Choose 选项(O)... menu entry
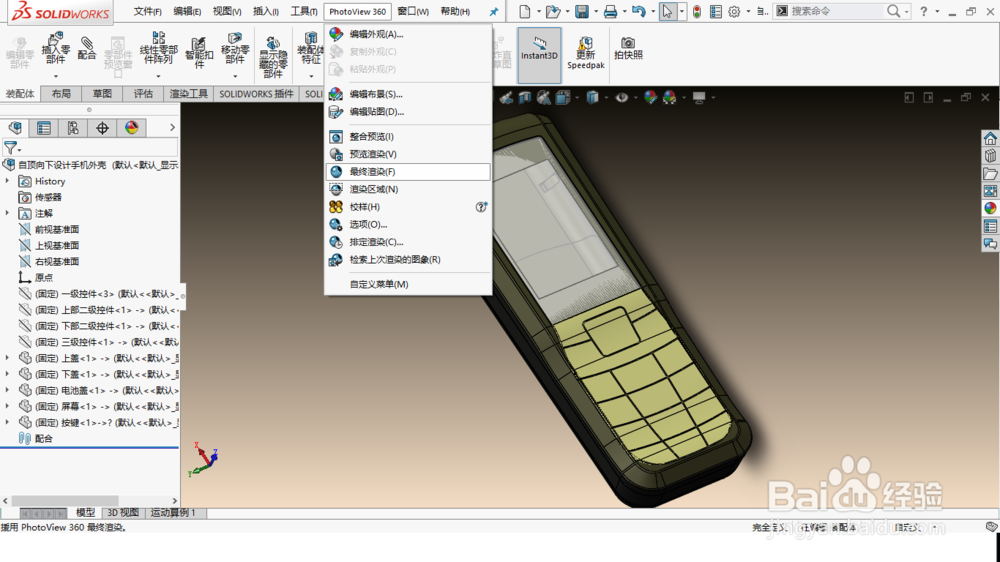This screenshot has width=1000, height=562. (x=408, y=224)
